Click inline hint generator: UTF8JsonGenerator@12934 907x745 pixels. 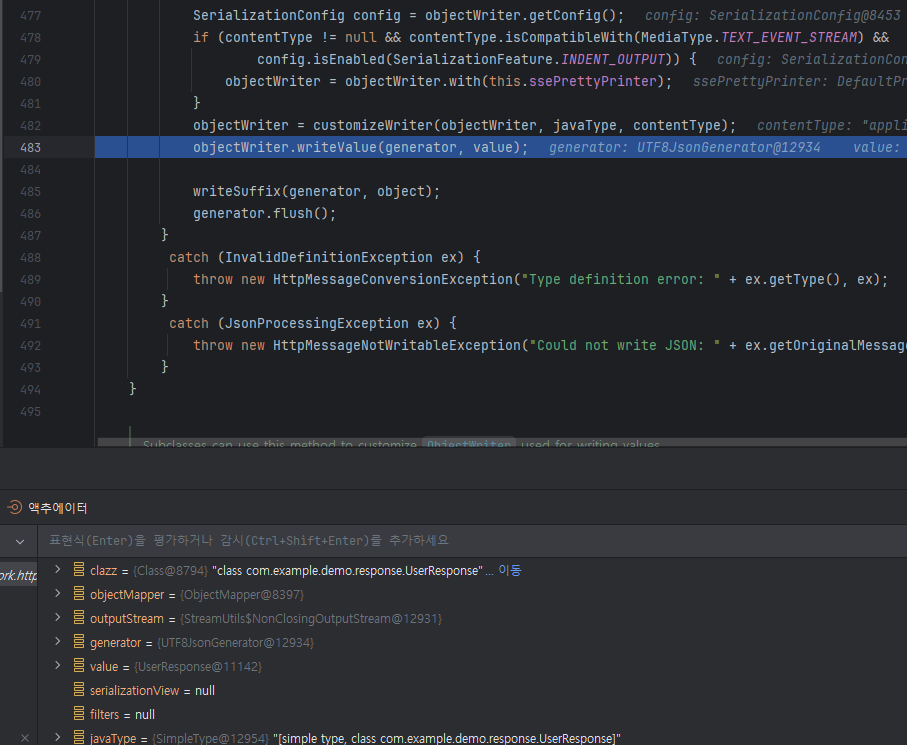point(684,147)
